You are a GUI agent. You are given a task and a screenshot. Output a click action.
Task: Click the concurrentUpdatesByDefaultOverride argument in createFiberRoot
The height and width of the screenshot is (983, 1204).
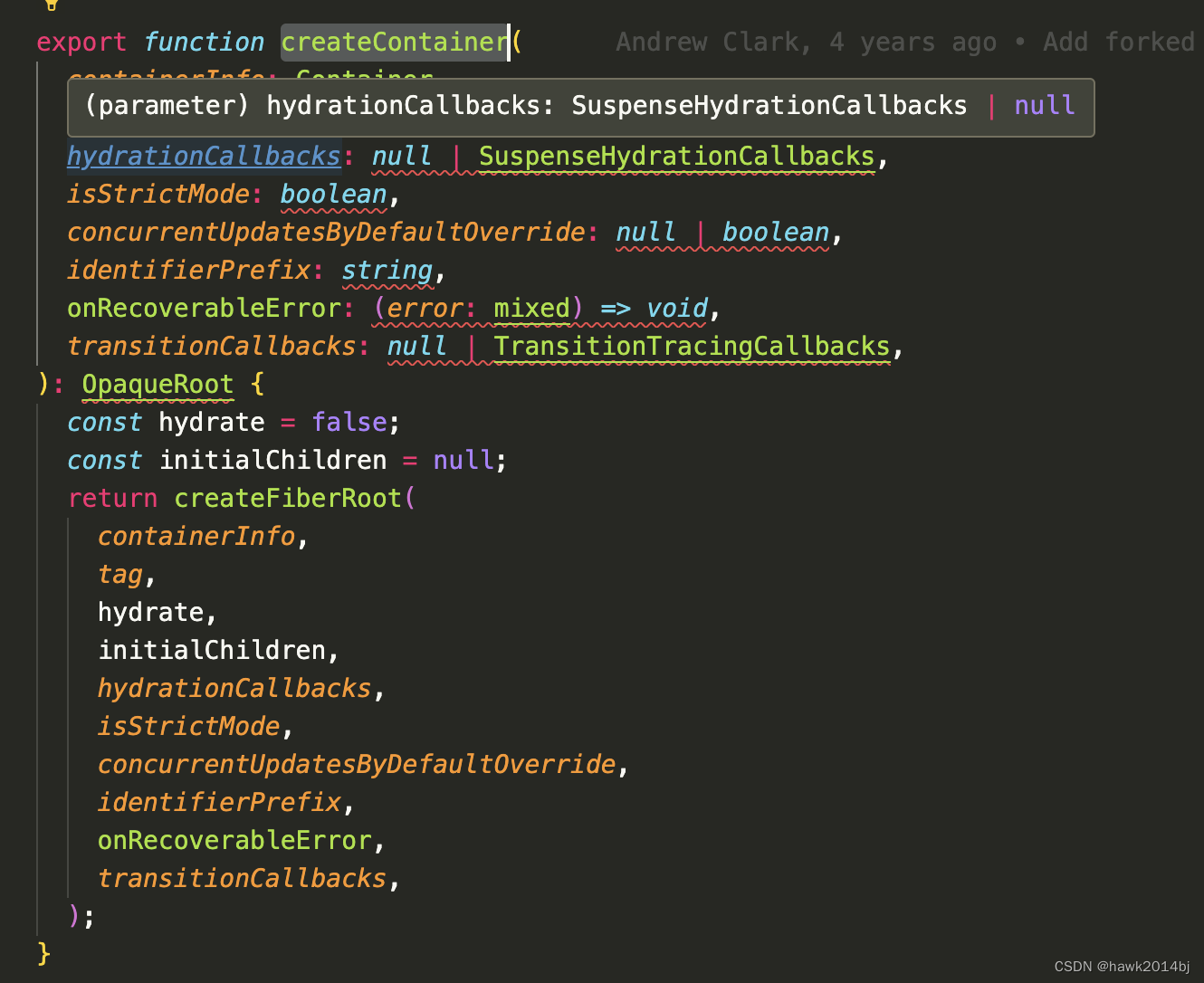point(357,765)
